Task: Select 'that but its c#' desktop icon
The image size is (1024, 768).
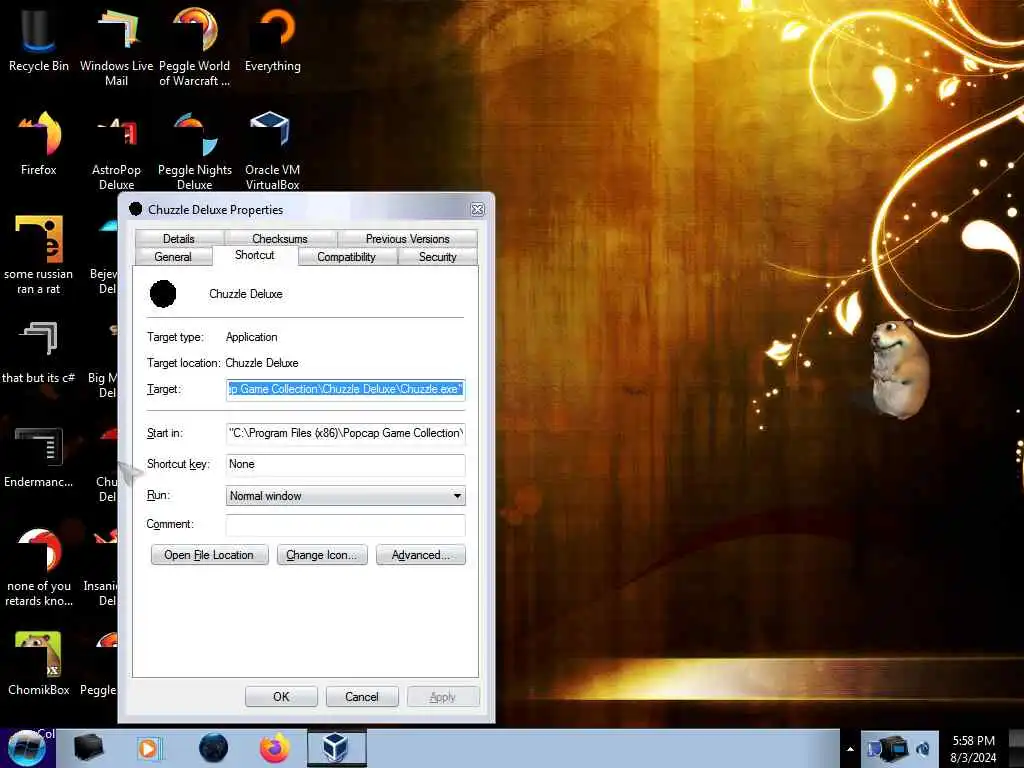Action: pos(38,351)
